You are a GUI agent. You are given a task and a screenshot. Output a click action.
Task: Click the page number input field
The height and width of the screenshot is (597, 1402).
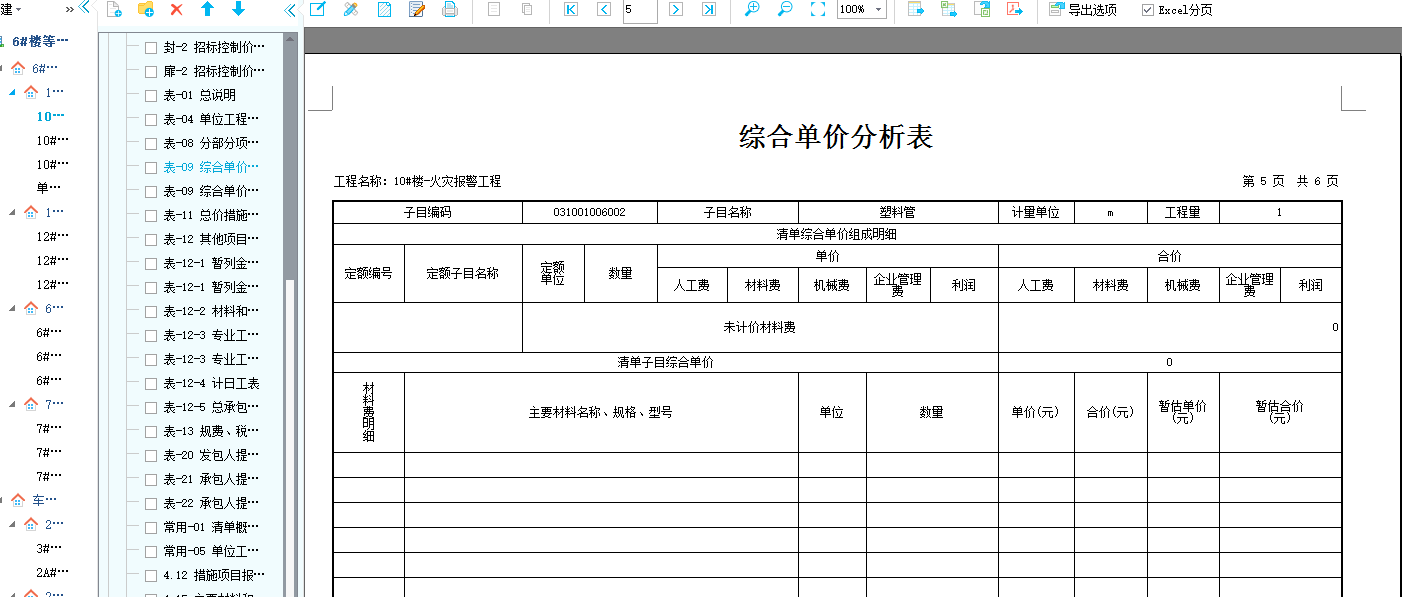pos(640,10)
